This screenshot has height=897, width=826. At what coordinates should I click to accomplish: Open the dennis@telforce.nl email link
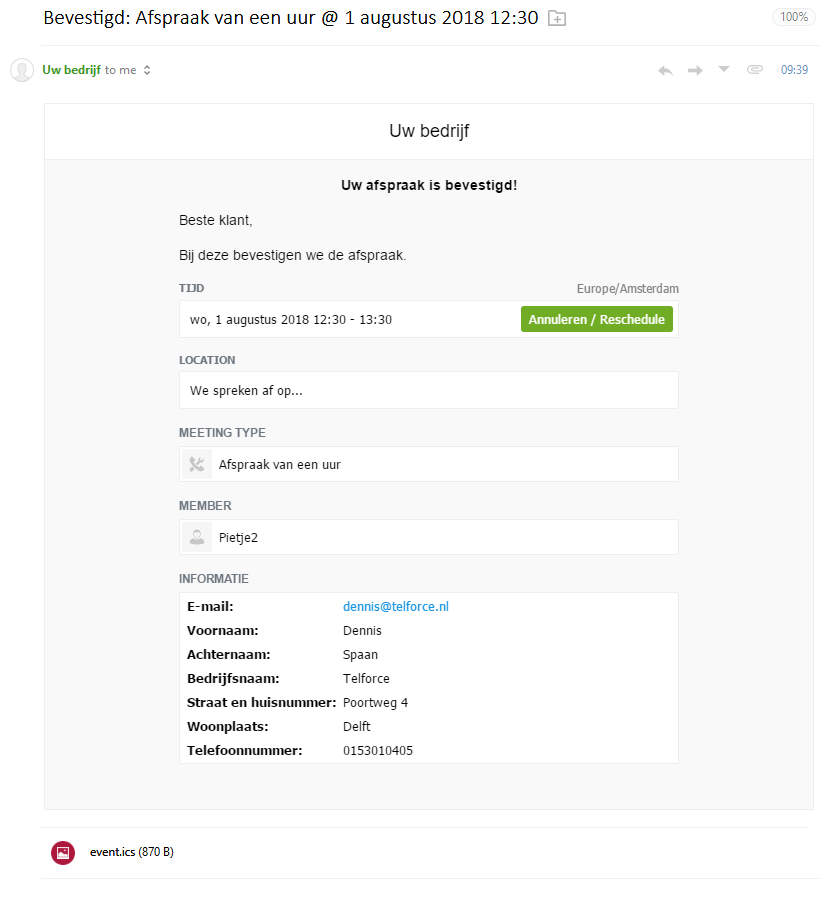click(396, 607)
